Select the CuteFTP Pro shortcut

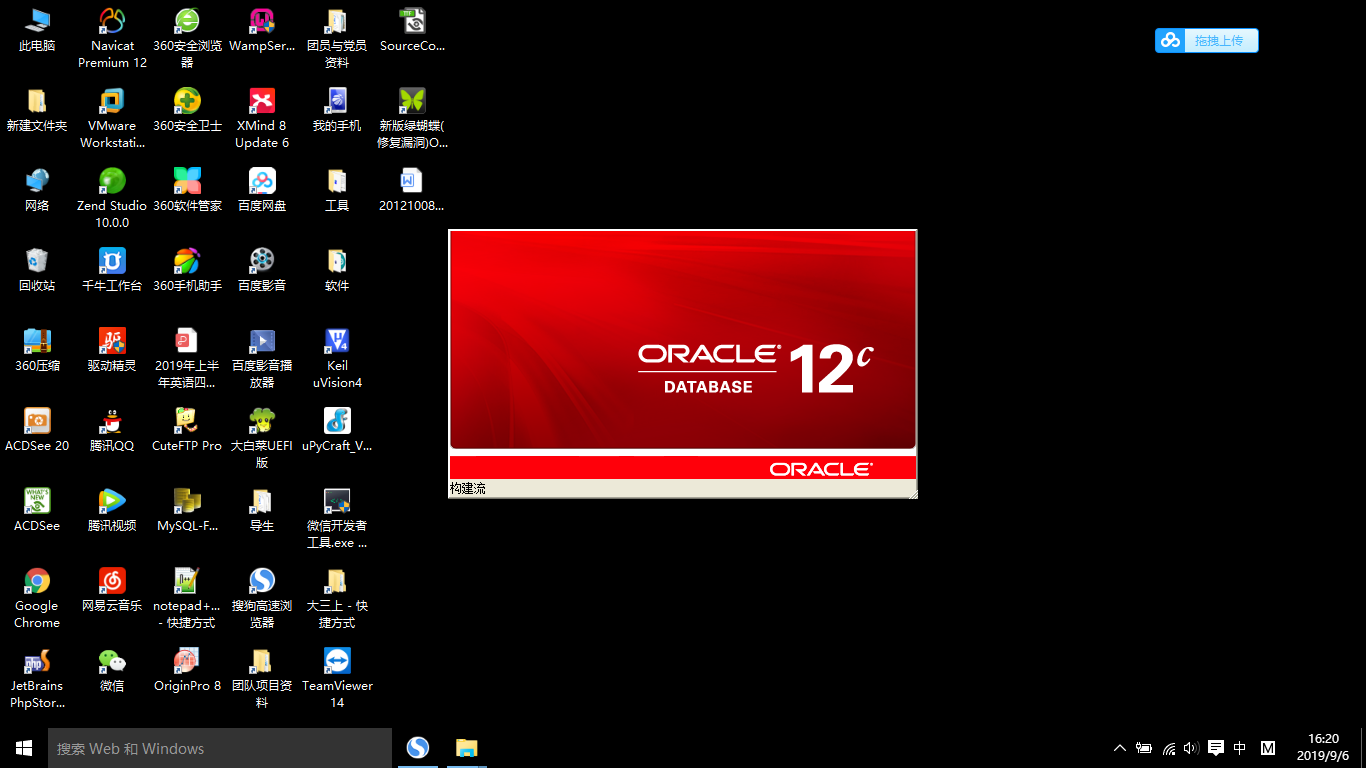(x=187, y=430)
